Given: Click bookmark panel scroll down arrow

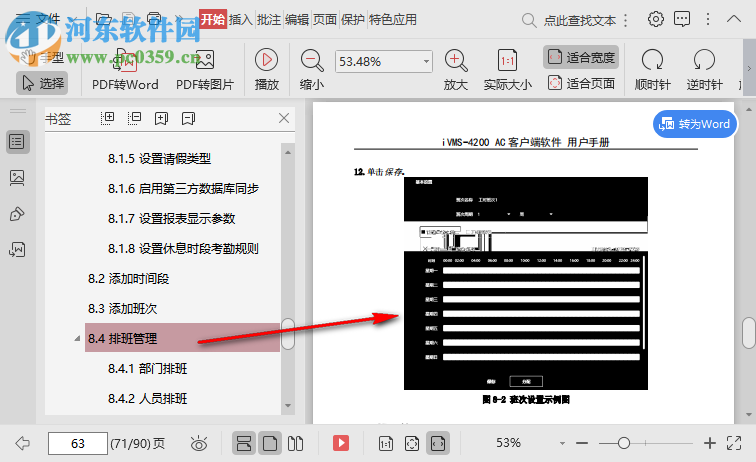Looking at the screenshot, I should (x=288, y=406).
